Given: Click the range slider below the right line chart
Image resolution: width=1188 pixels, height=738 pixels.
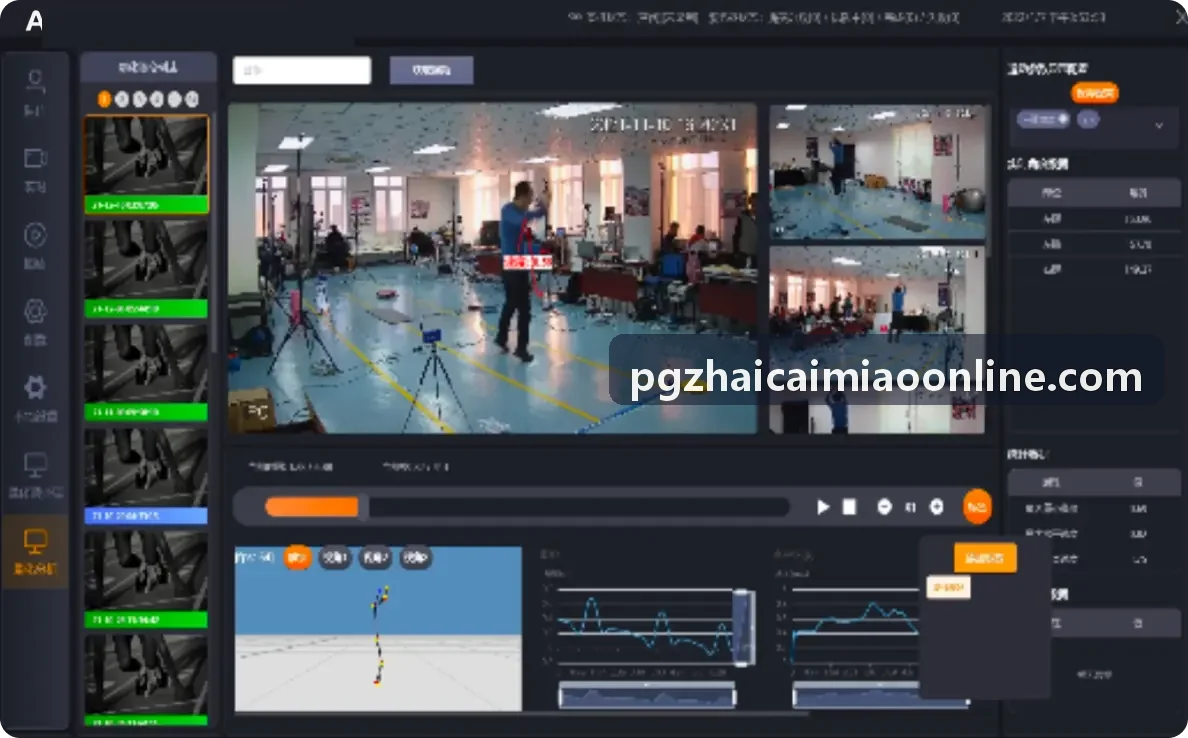Looking at the screenshot, I should coord(880,696).
